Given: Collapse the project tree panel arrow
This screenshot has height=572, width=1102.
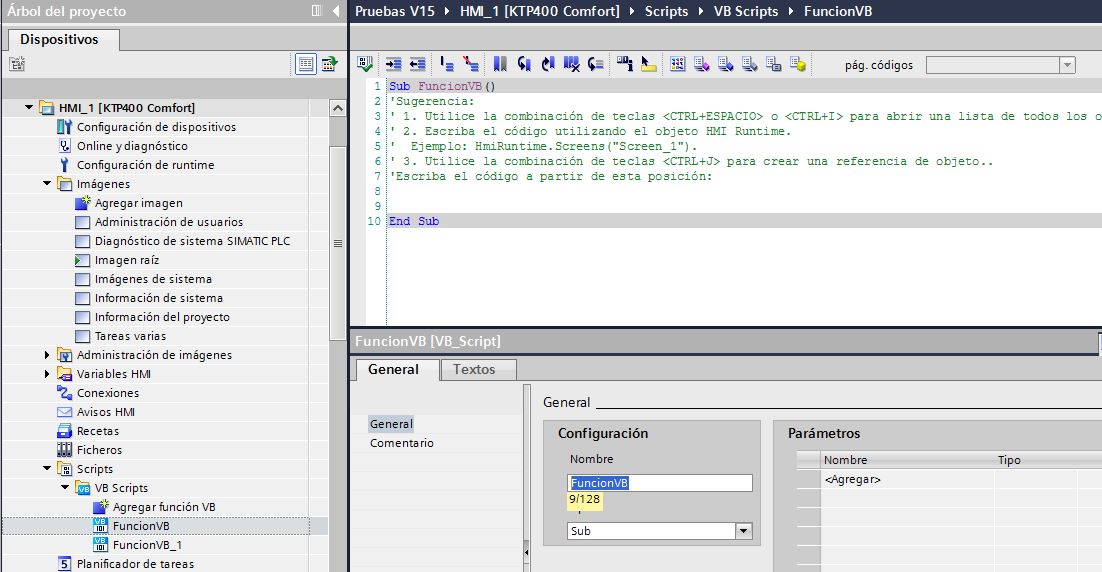Looking at the screenshot, I should (336, 11).
